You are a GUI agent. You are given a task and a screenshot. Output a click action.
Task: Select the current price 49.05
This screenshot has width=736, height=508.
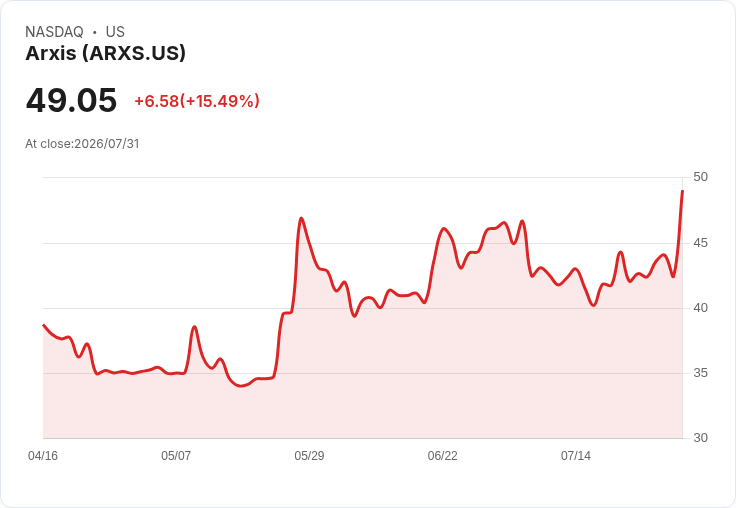[71, 100]
